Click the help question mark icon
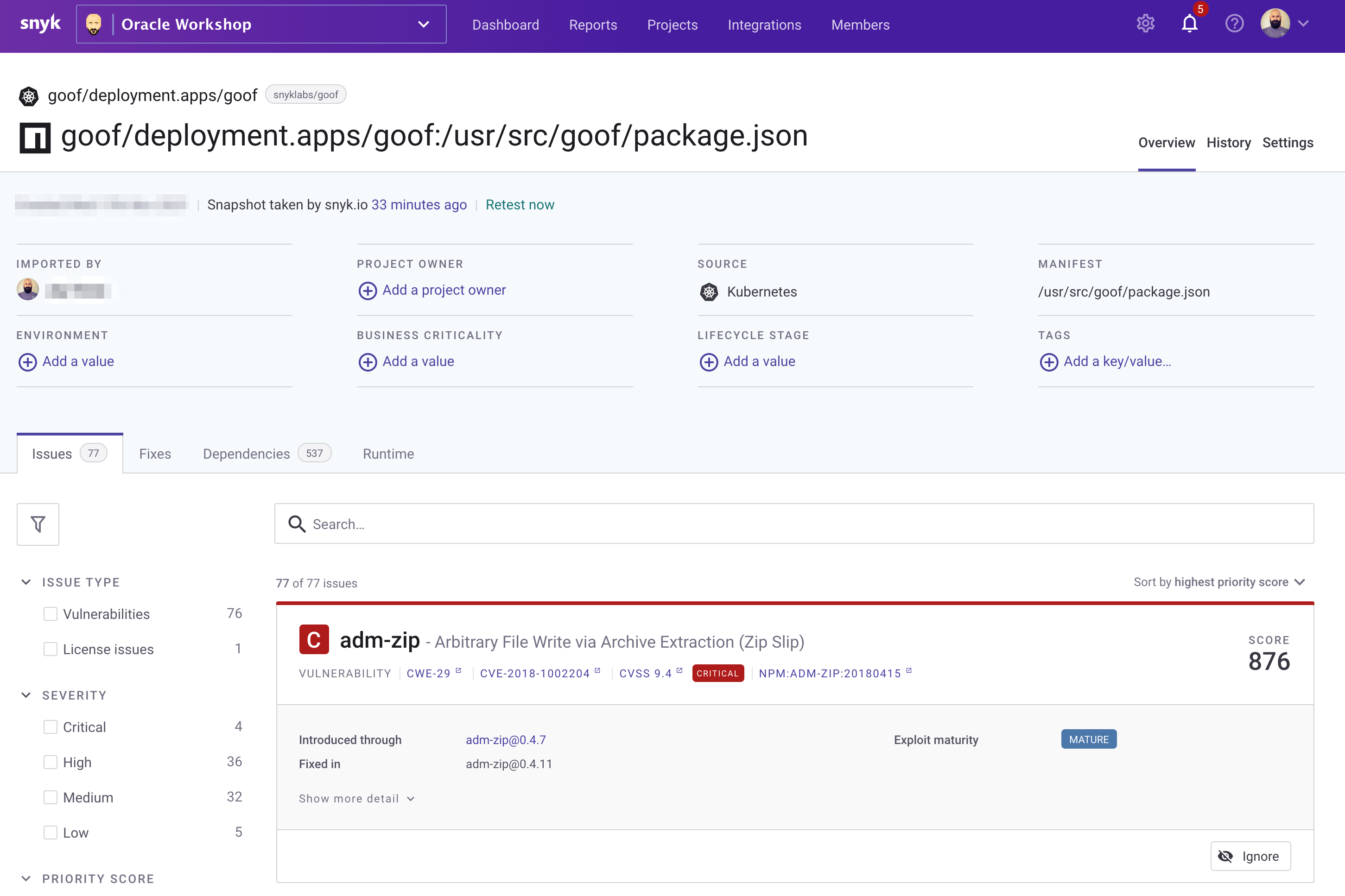This screenshot has height=896, width=1345. pyautogui.click(x=1233, y=25)
